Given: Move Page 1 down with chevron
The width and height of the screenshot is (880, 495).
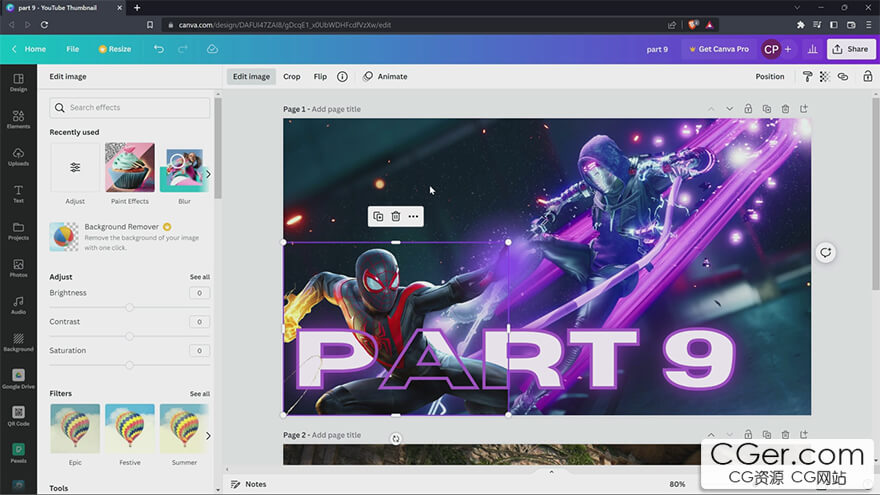Looking at the screenshot, I should 730,109.
